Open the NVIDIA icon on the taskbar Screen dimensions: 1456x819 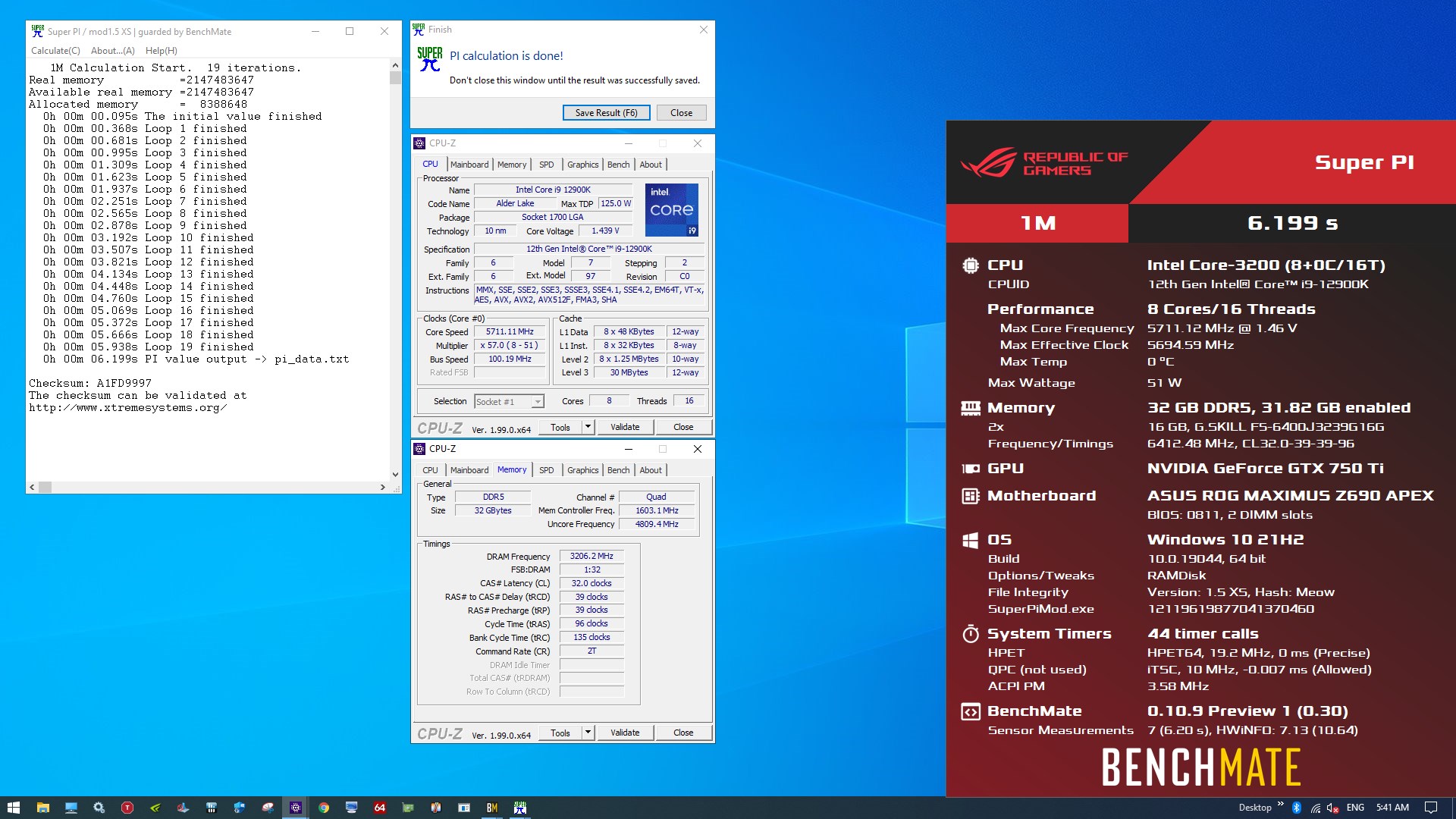click(x=155, y=808)
